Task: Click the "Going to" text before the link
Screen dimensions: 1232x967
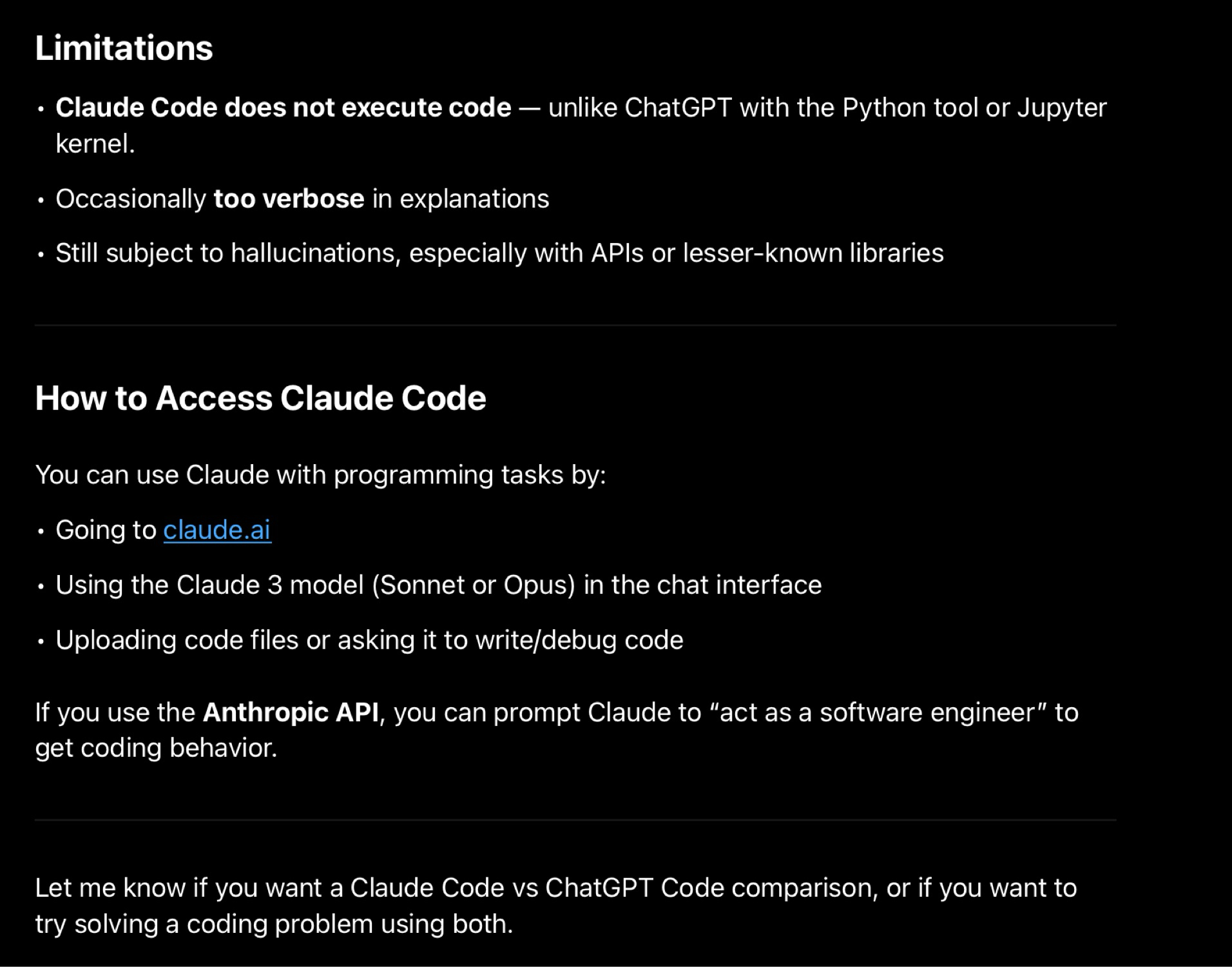Action: 106,530
